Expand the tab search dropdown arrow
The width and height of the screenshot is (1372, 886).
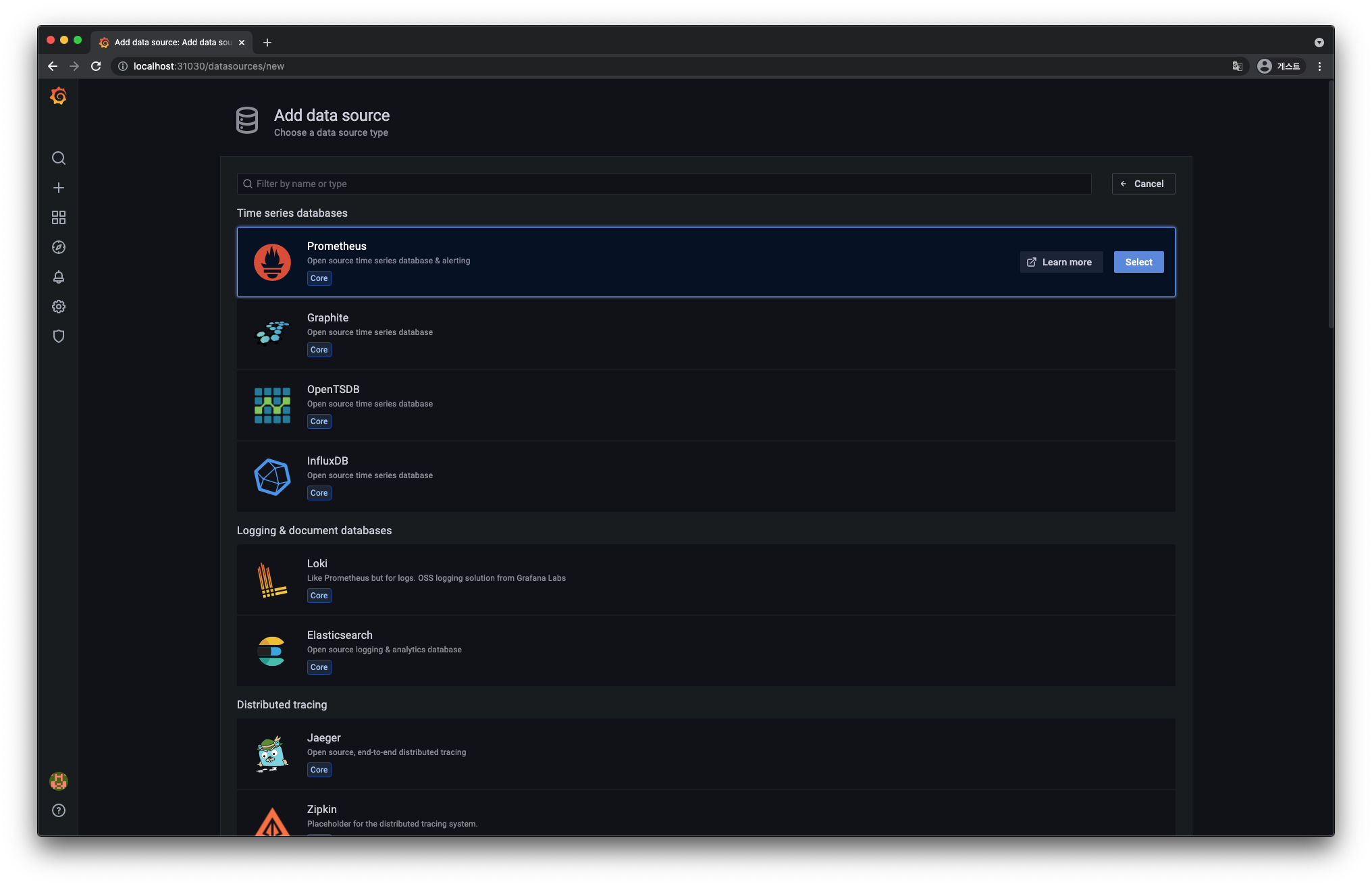(x=1319, y=43)
